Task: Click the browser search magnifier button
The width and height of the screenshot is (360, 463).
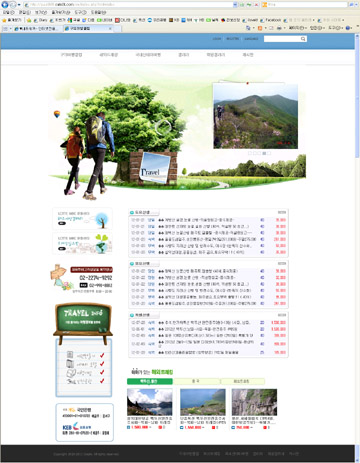Action: [352, 5]
